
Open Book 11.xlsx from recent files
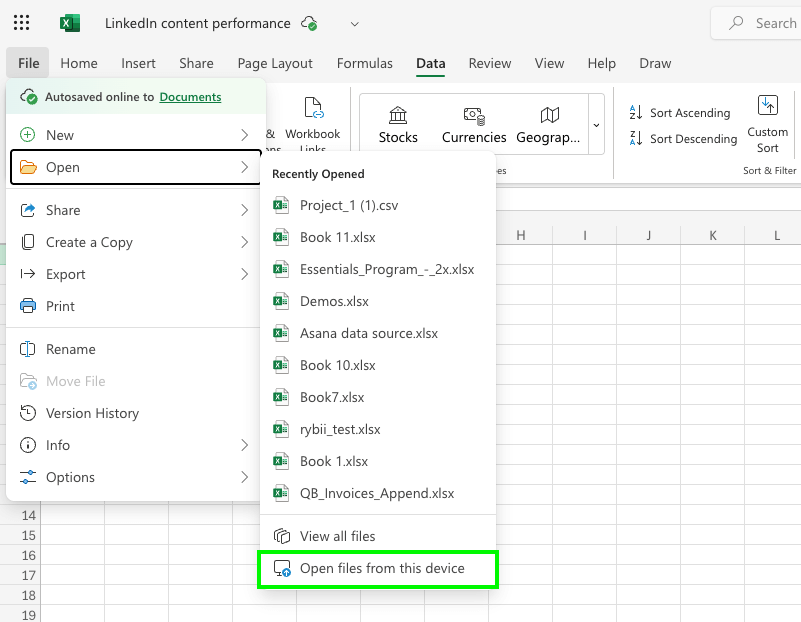click(378, 237)
